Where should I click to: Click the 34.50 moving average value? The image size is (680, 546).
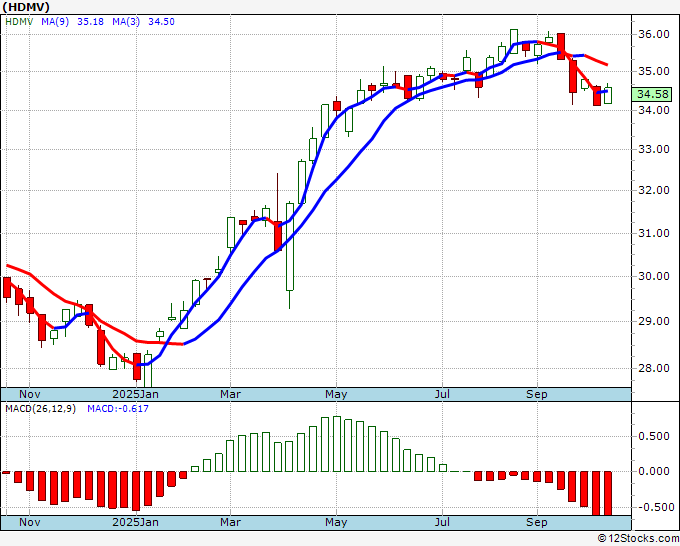point(161,21)
